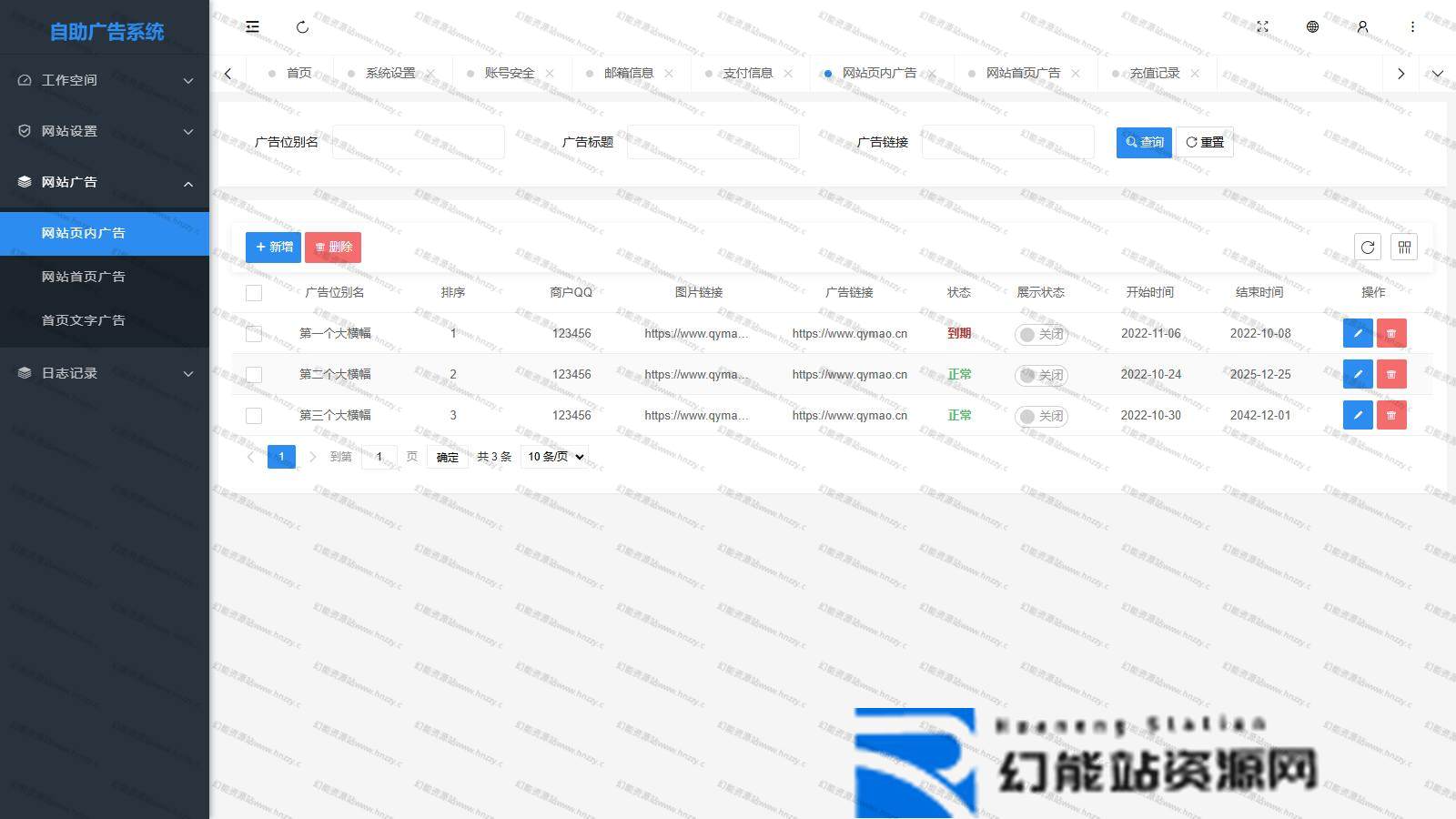1456x819 pixels.
Task: Click the table refresh icon
Action: pos(1367,248)
